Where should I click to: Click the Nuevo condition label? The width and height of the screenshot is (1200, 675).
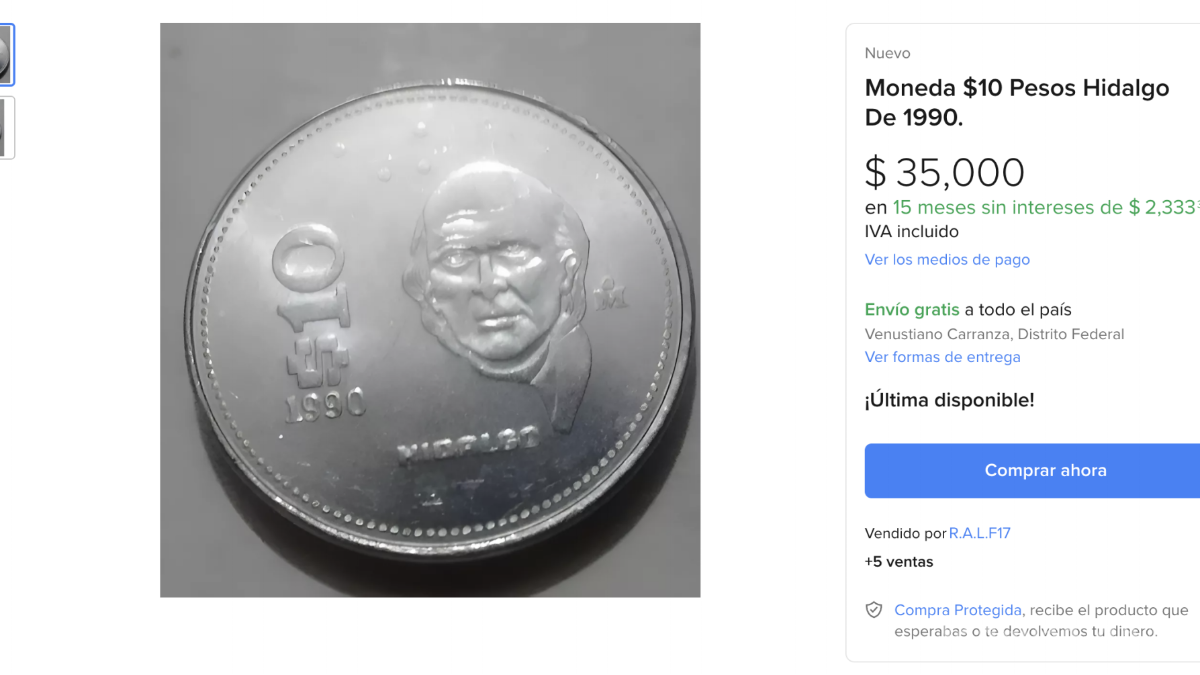[888, 53]
